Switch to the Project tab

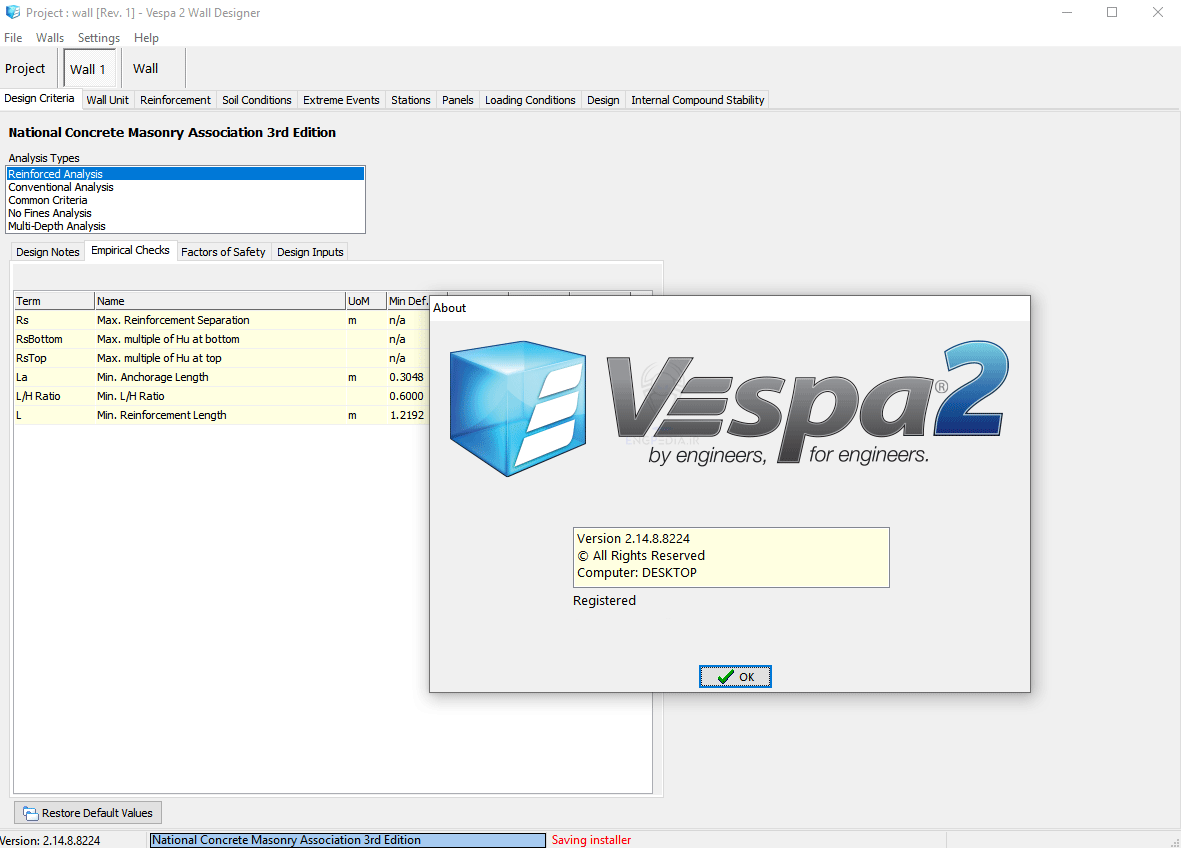pyautogui.click(x=25, y=69)
